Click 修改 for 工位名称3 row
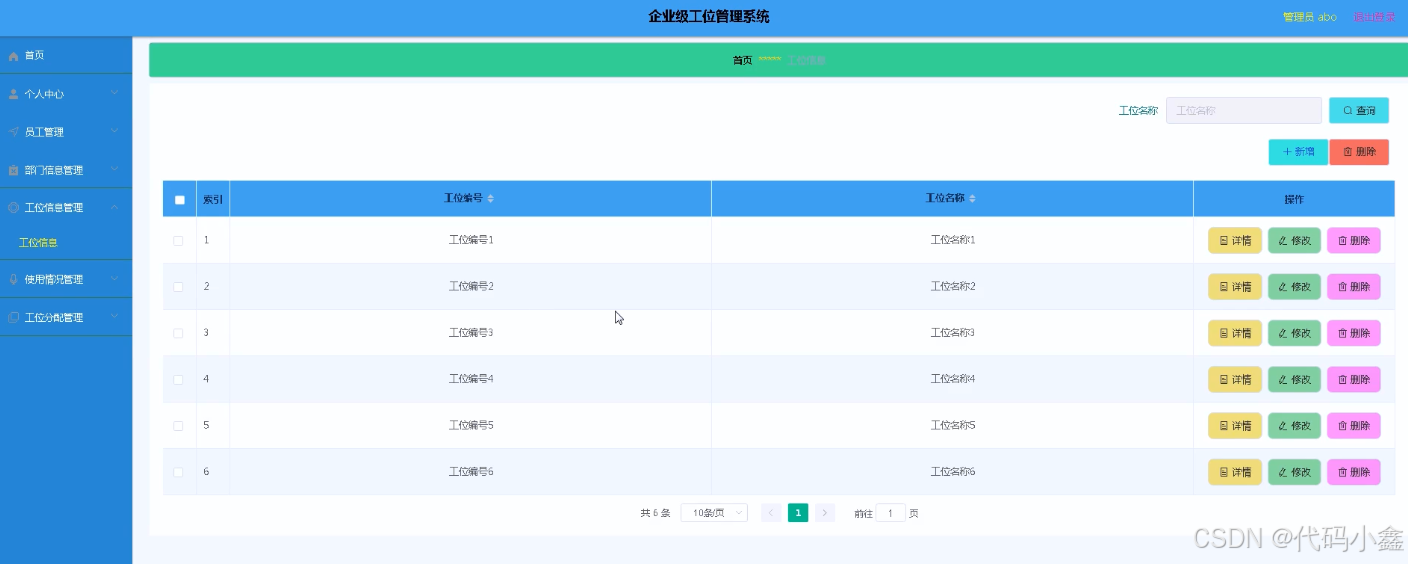Viewport: 1408px width, 564px height. pos(1294,333)
